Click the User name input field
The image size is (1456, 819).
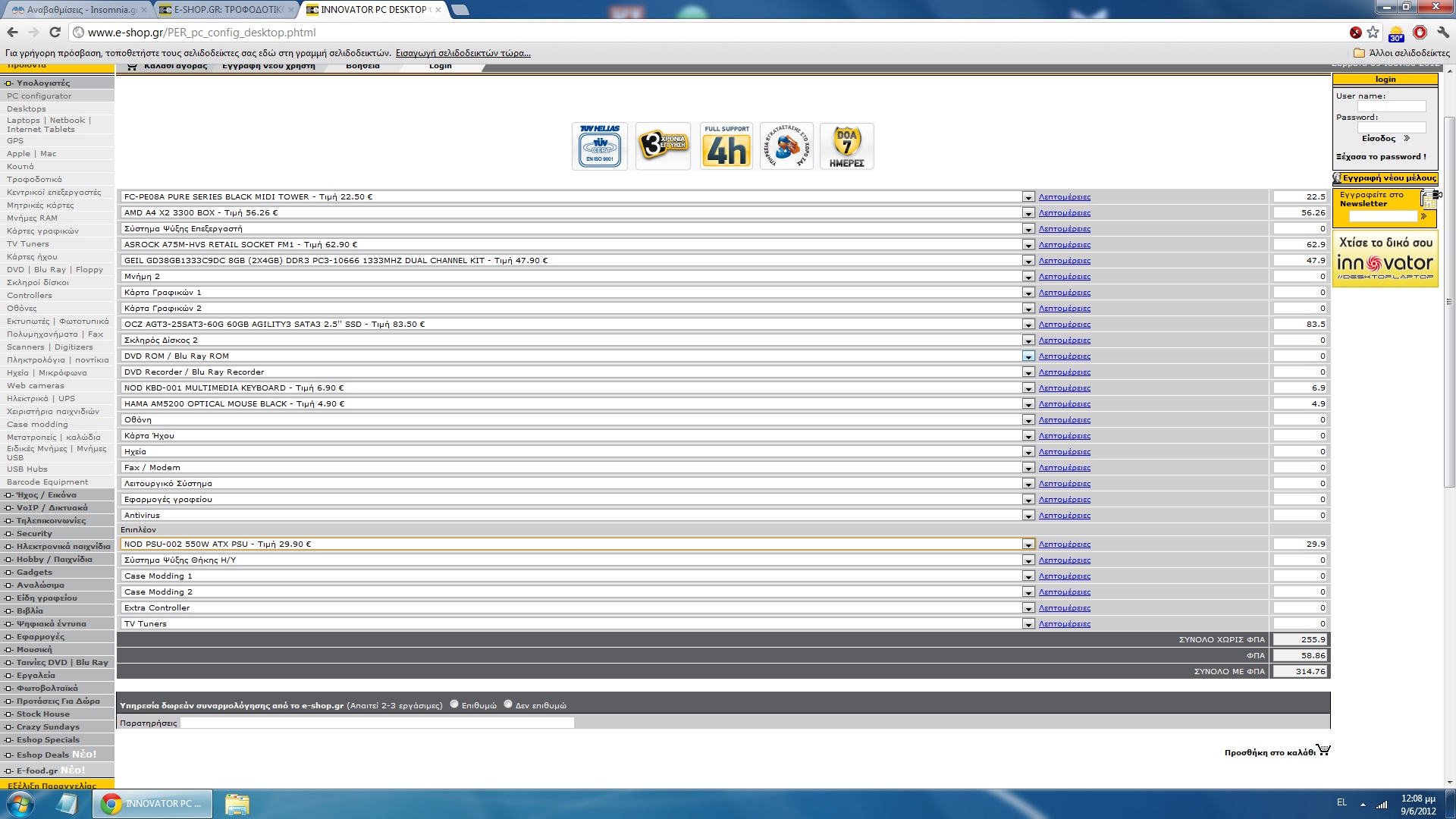click(x=1391, y=106)
